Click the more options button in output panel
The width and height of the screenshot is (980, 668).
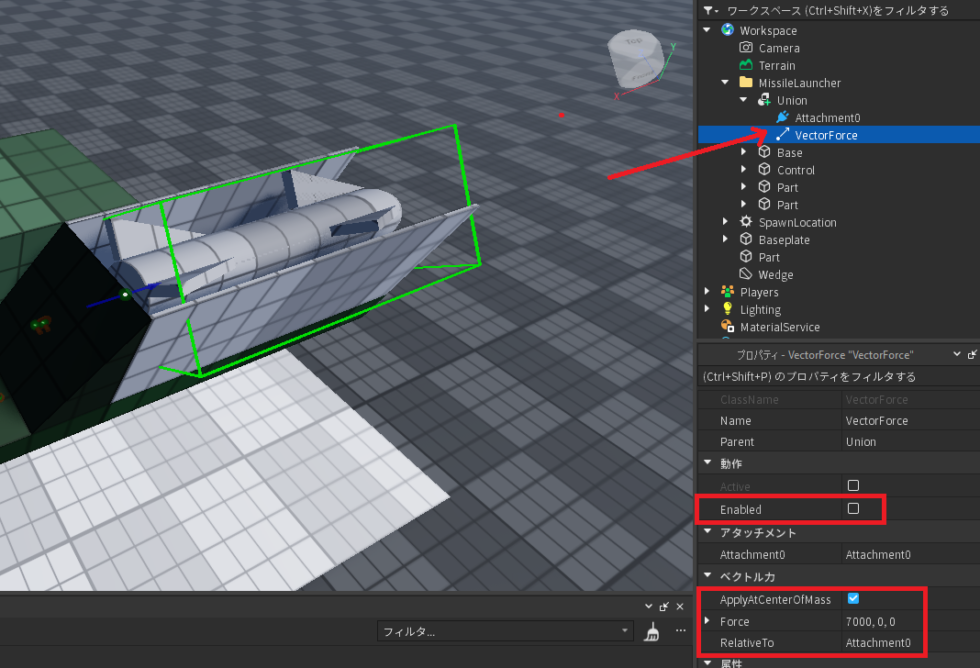(x=680, y=630)
